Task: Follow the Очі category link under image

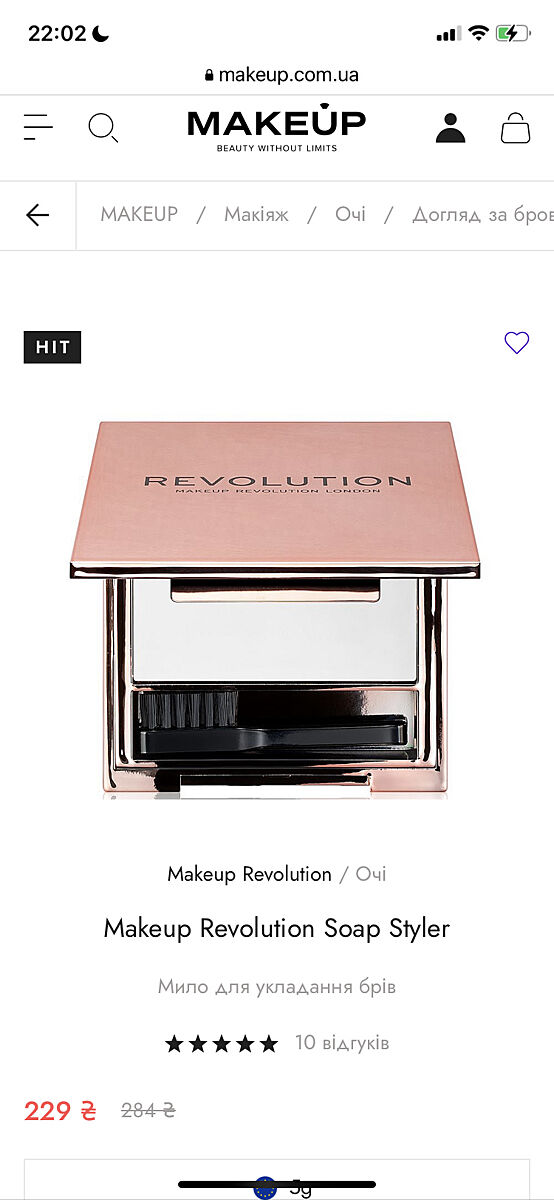Action: click(371, 874)
